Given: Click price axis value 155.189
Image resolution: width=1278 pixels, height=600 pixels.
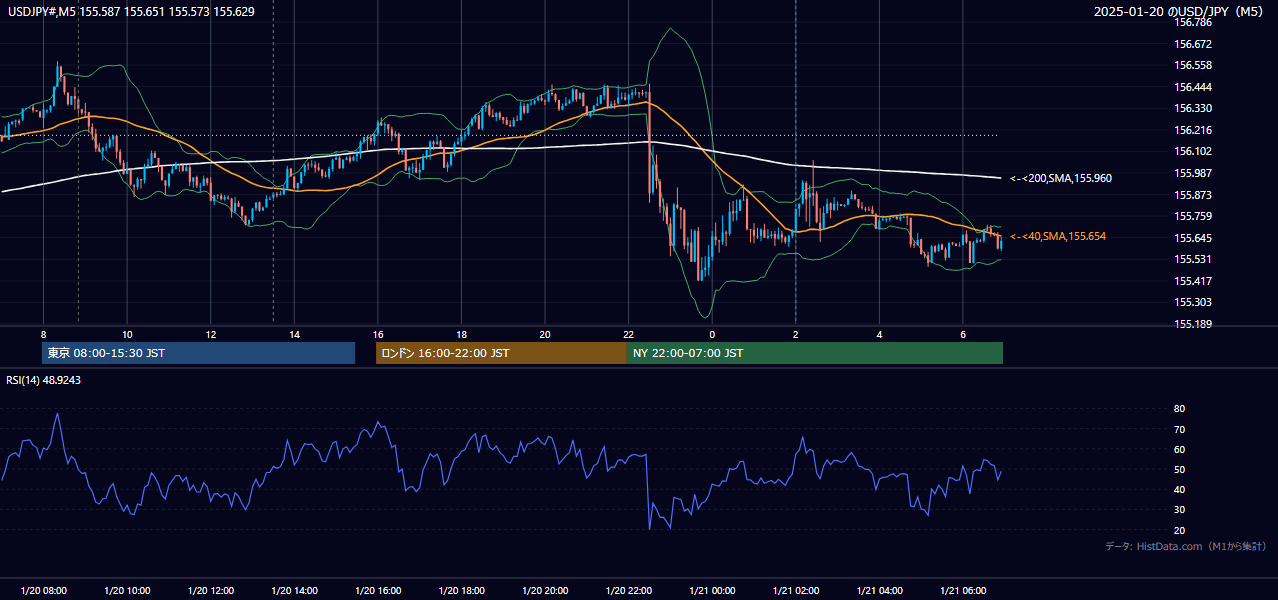Looking at the screenshot, I should [1193, 324].
